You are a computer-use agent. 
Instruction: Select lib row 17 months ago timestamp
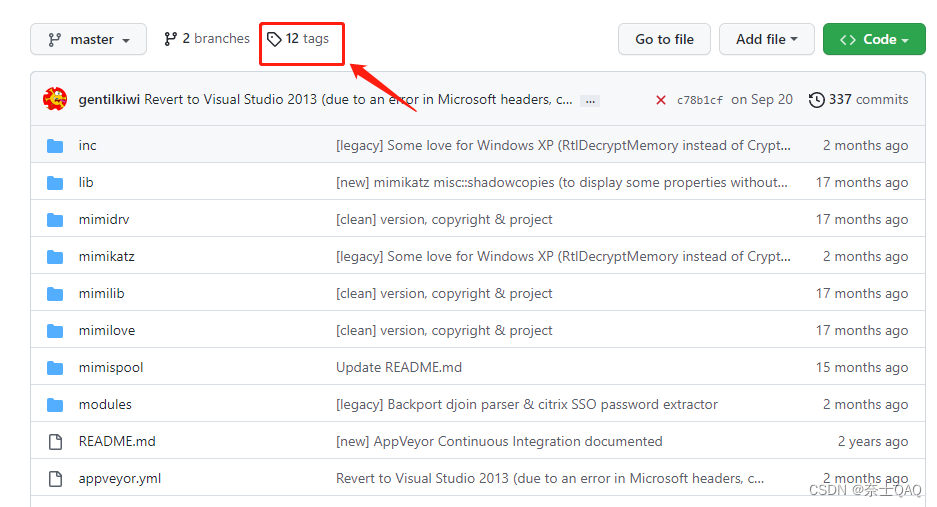tap(862, 182)
